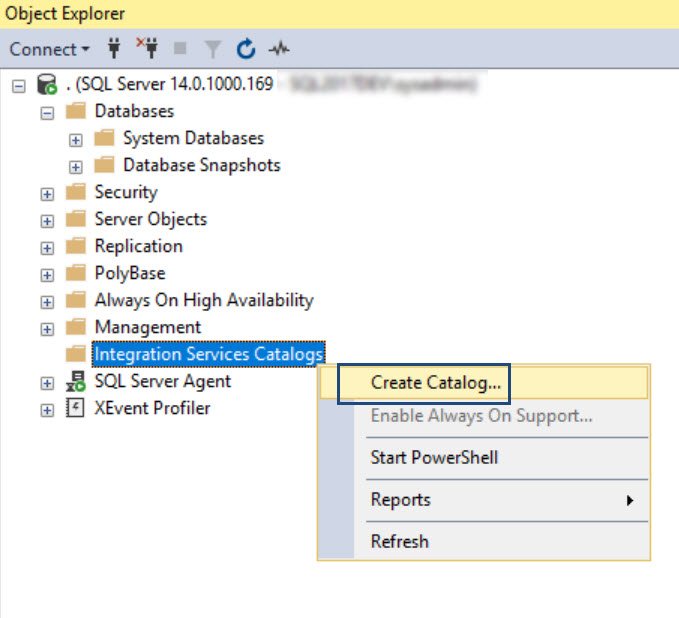Expand the Replication folder
The height and width of the screenshot is (618, 679).
47,248
